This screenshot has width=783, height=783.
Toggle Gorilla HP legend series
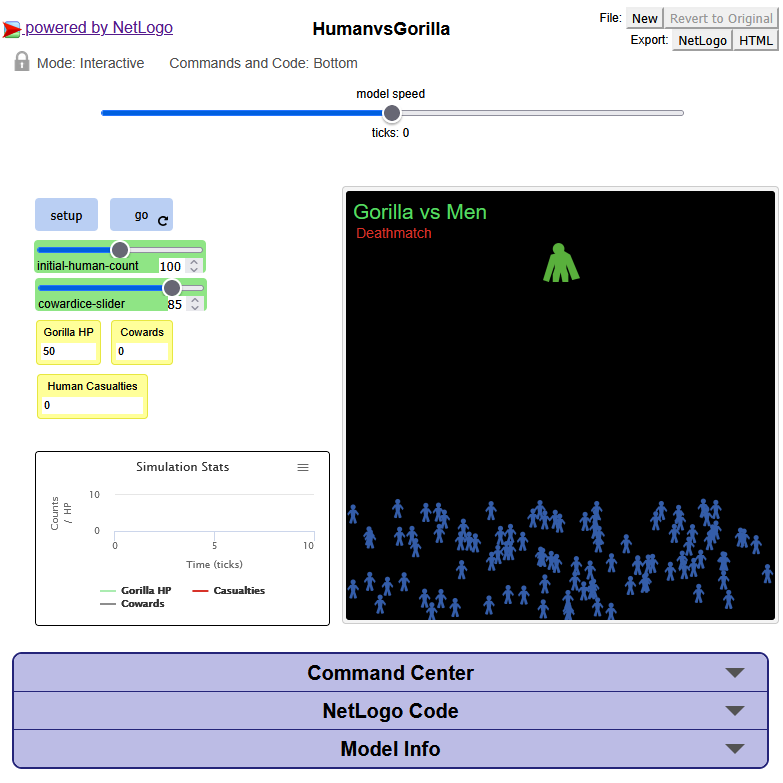coord(135,591)
